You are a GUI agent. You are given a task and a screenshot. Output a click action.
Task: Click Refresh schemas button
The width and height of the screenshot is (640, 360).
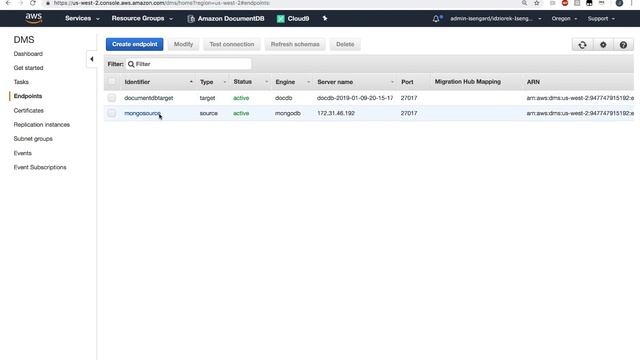pos(295,44)
